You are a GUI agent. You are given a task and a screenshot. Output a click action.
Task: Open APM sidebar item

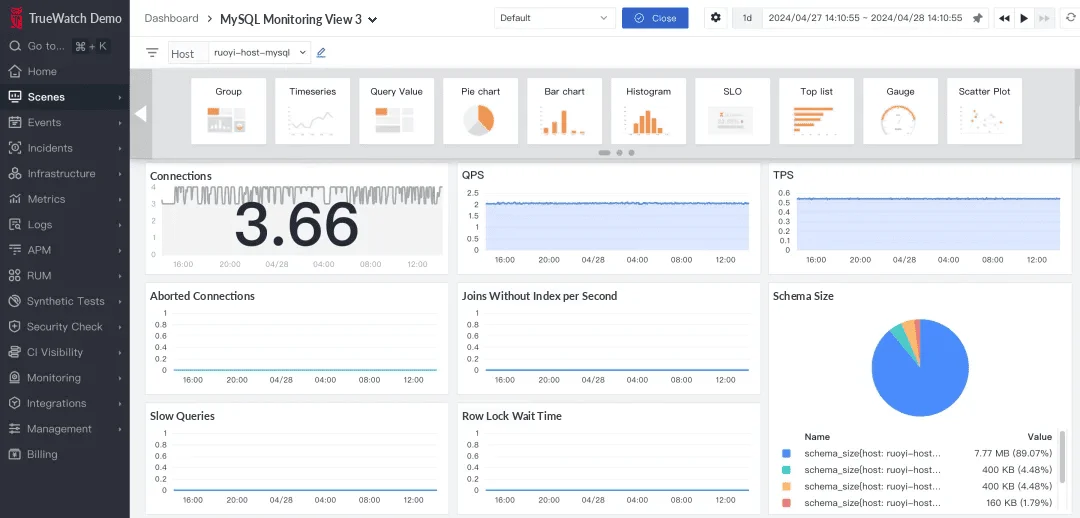65,250
